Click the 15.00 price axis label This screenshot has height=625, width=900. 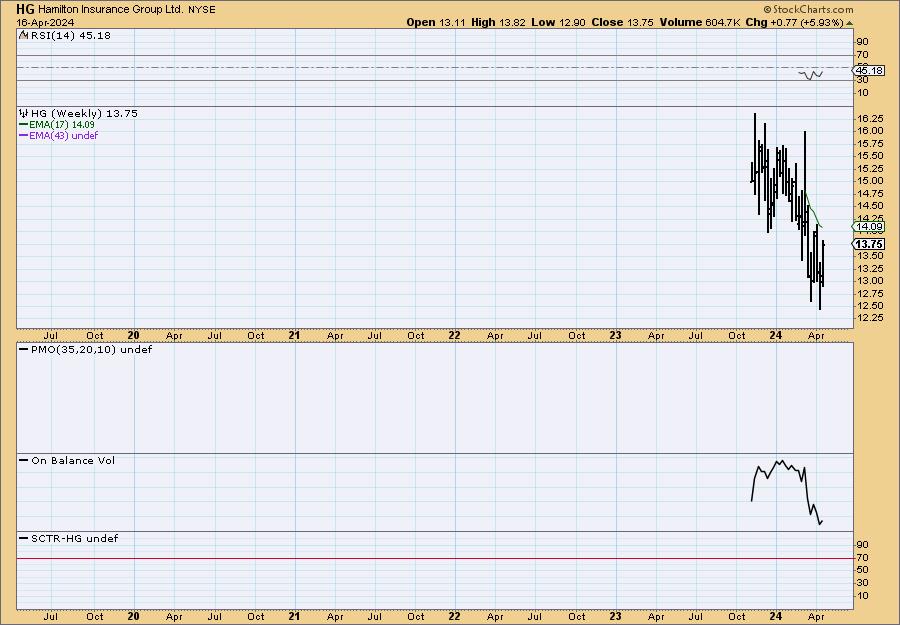pos(870,181)
